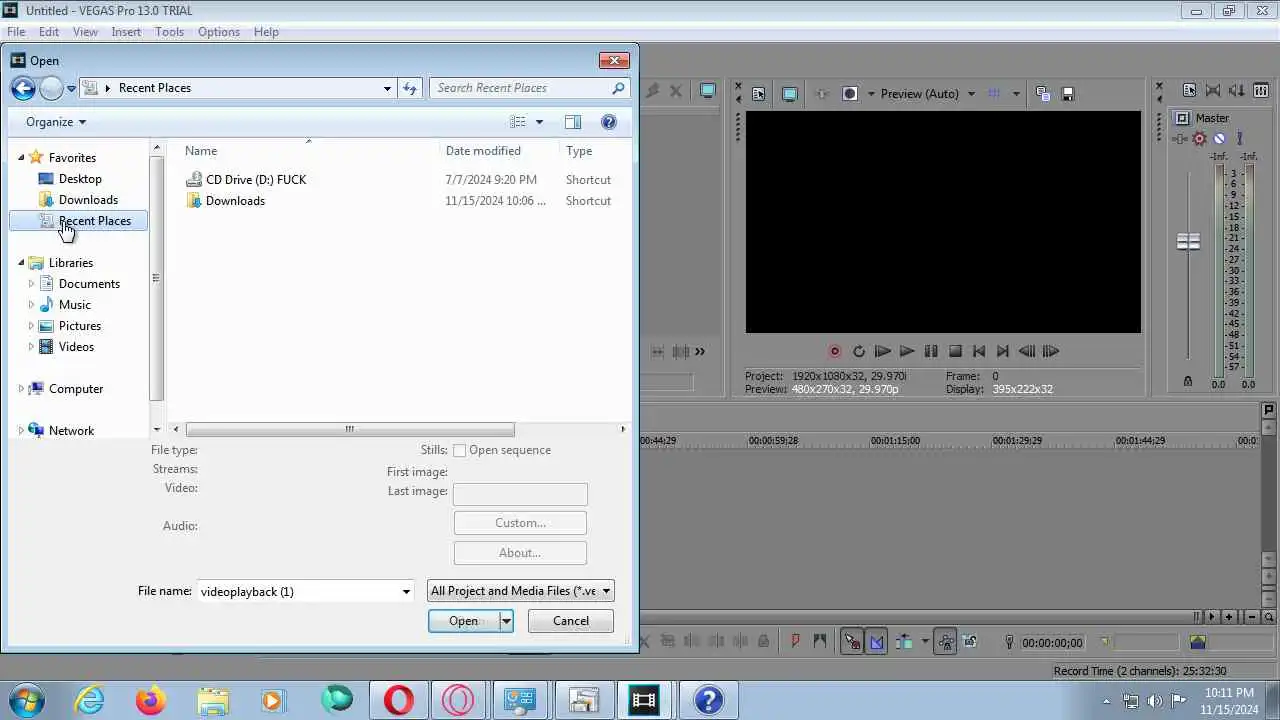Mute the Master bus
Viewport: 1280px width, 720px height.
click(x=1219, y=139)
